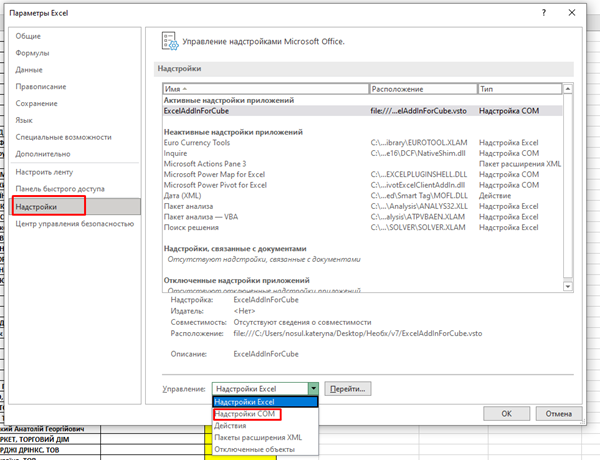Open the Сохранение category
600x460 pixels.
36,103
